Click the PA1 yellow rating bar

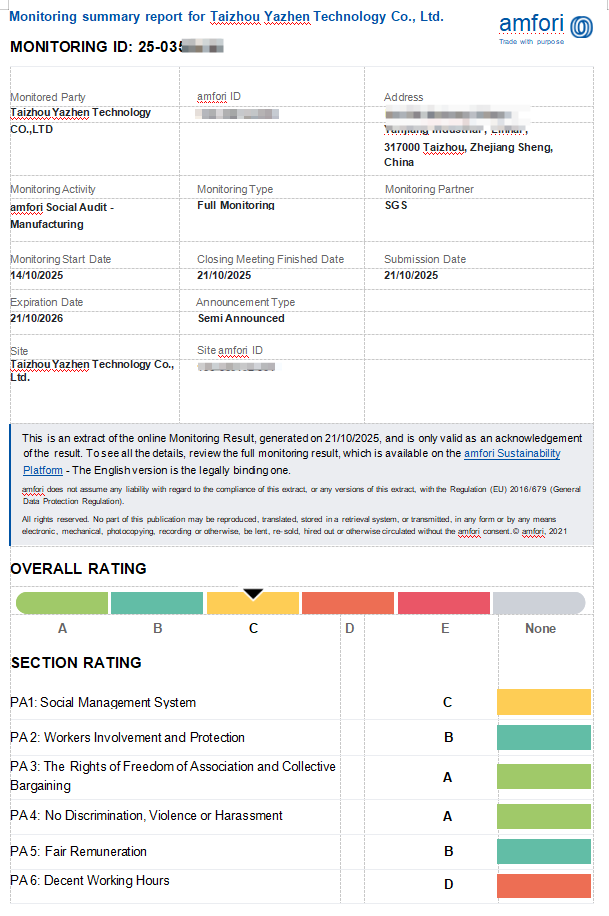click(544, 702)
